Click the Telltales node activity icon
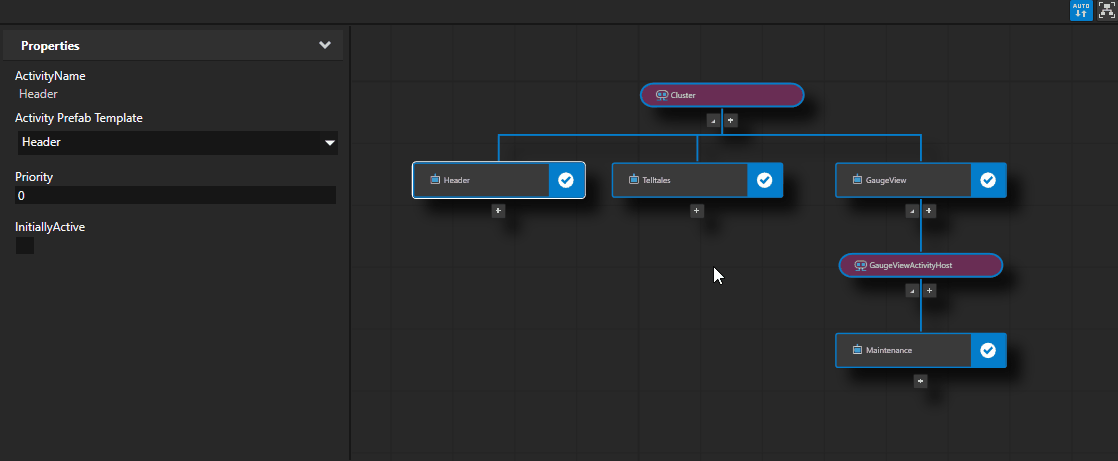The height and width of the screenshot is (461, 1118). tap(634, 180)
